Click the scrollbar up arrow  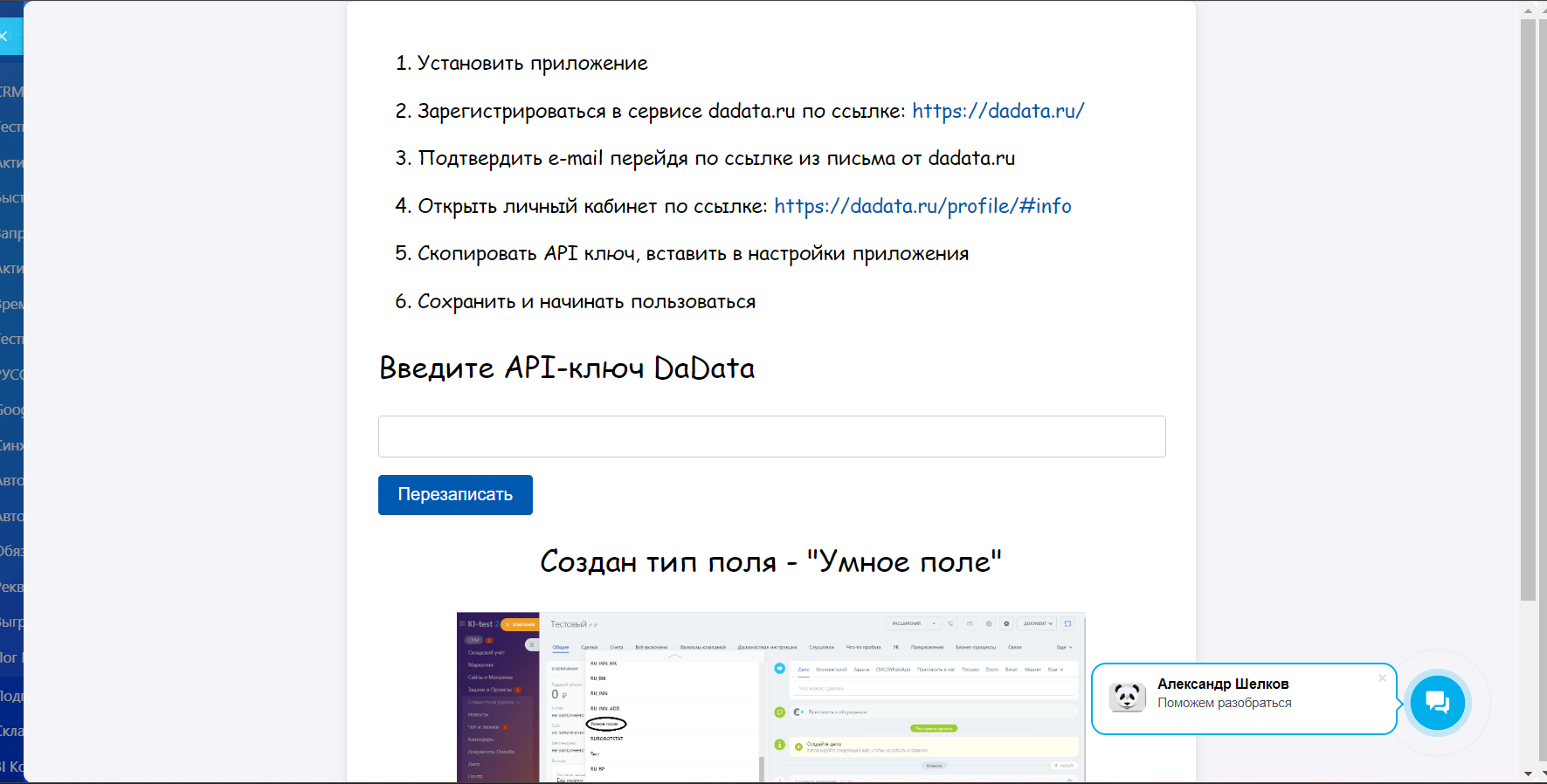click(x=1528, y=10)
